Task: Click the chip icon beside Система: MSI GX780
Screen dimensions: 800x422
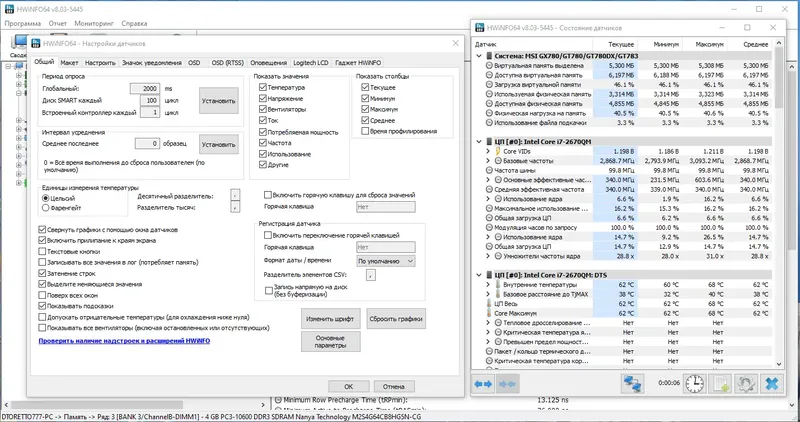Action: [x=490, y=56]
